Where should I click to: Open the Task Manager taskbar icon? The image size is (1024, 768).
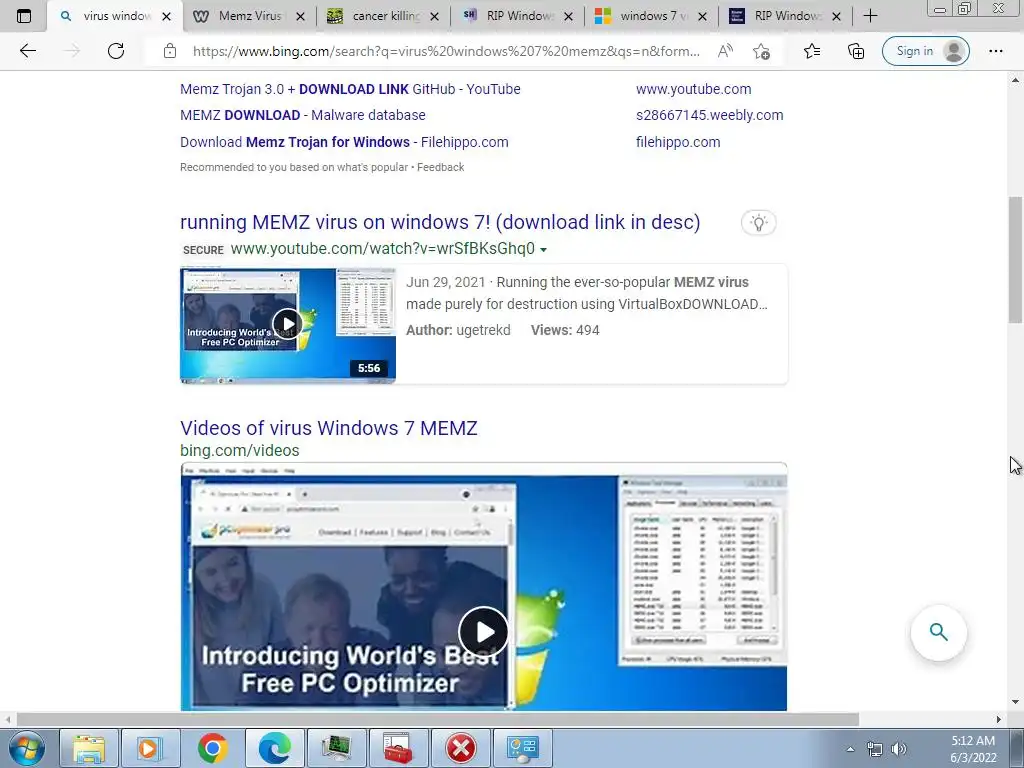tap(337, 748)
